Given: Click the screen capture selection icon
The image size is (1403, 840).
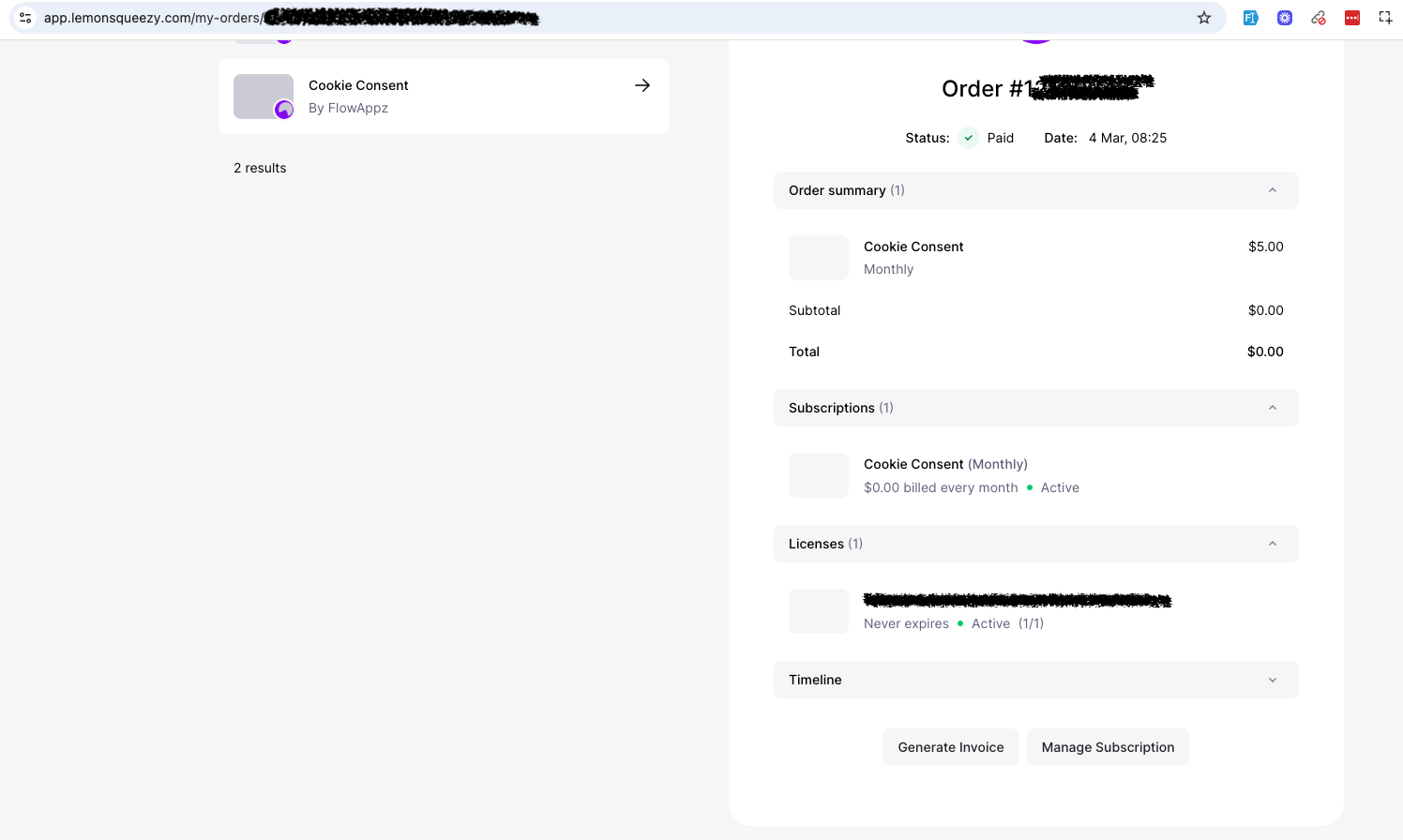Looking at the screenshot, I should point(1385,18).
